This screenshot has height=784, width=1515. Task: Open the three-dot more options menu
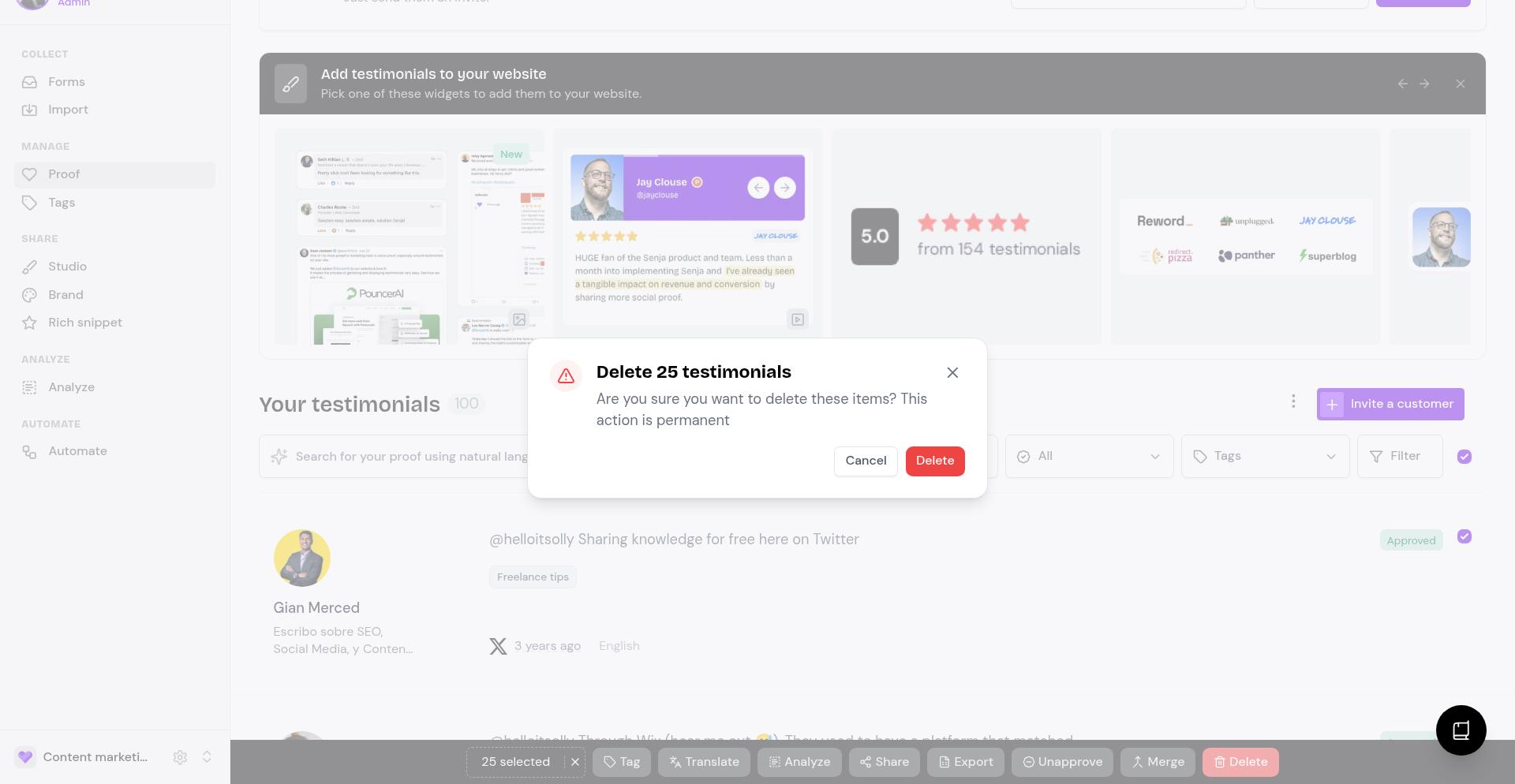coord(1292,402)
